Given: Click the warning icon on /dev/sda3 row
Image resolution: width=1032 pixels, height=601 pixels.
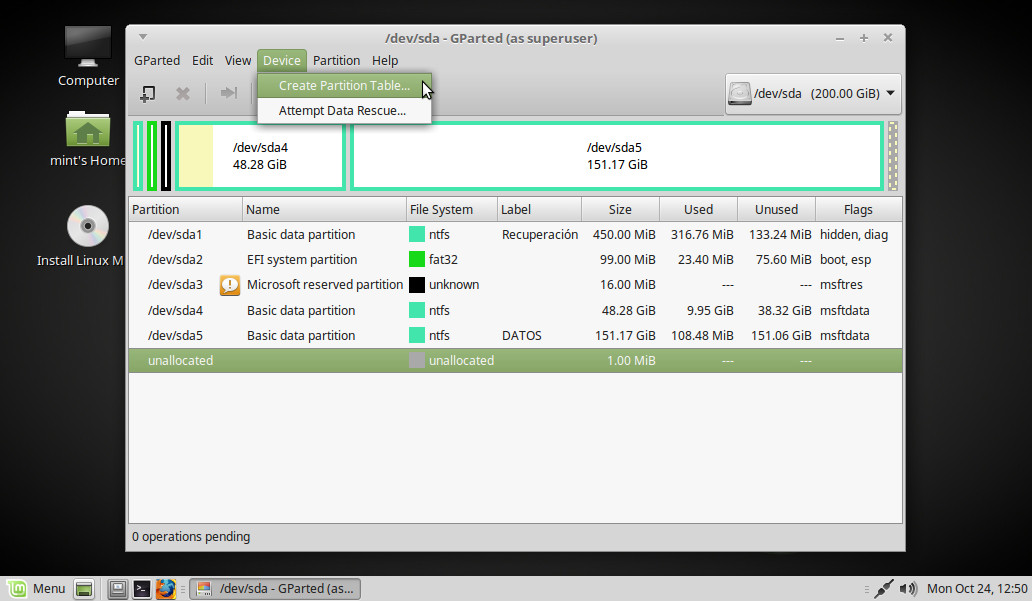Looking at the screenshot, I should [x=229, y=285].
